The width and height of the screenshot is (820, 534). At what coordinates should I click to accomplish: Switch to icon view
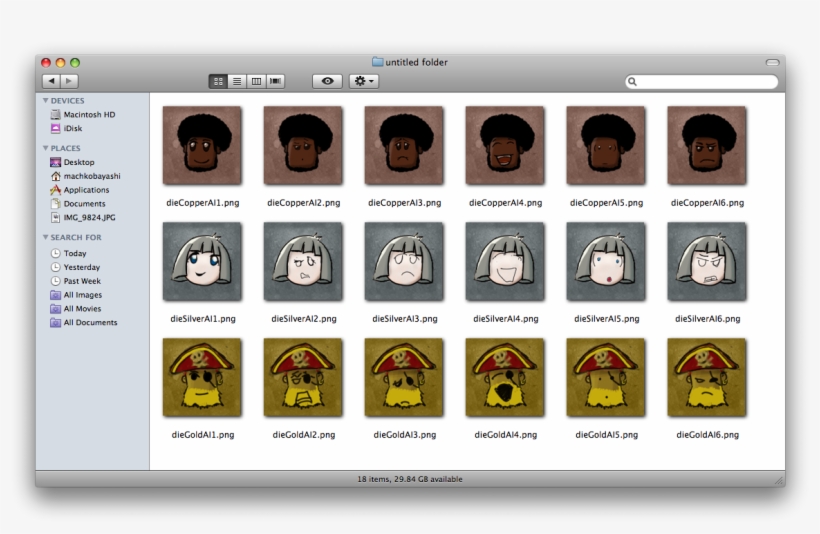point(218,81)
